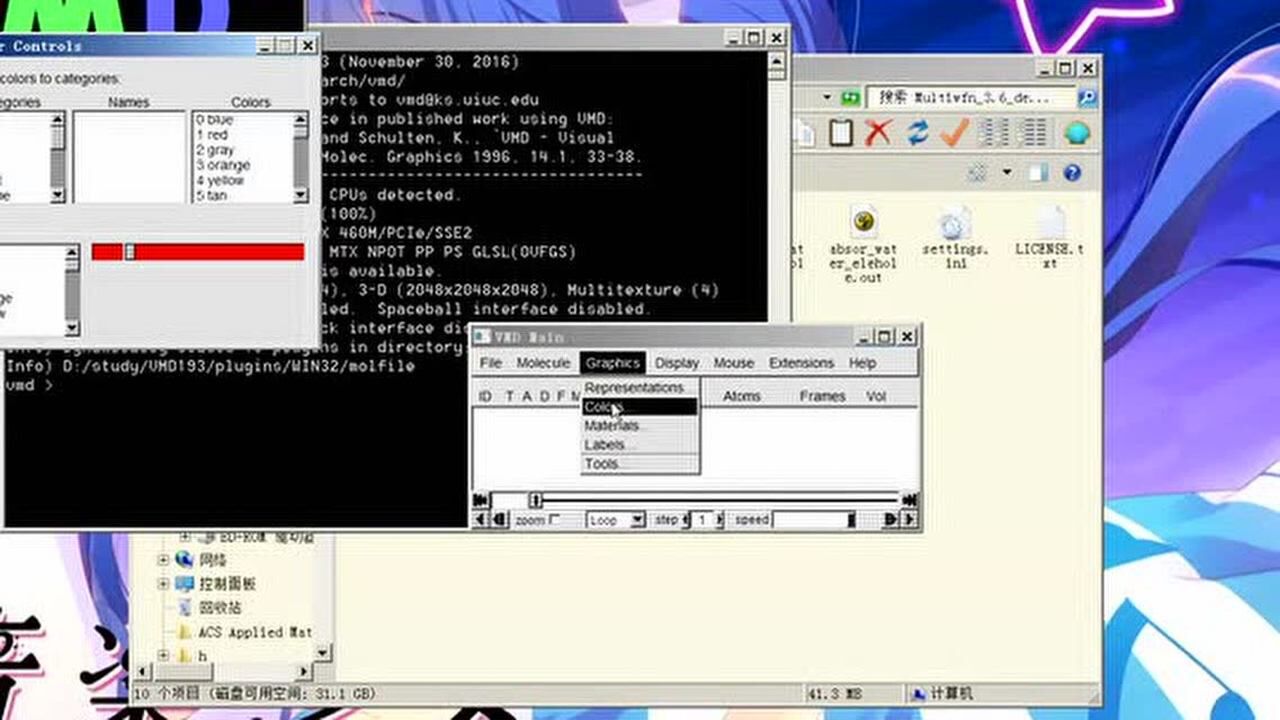Screen dimensions: 1280x720
Task: Click the red color slider handle
Action: 129,252
